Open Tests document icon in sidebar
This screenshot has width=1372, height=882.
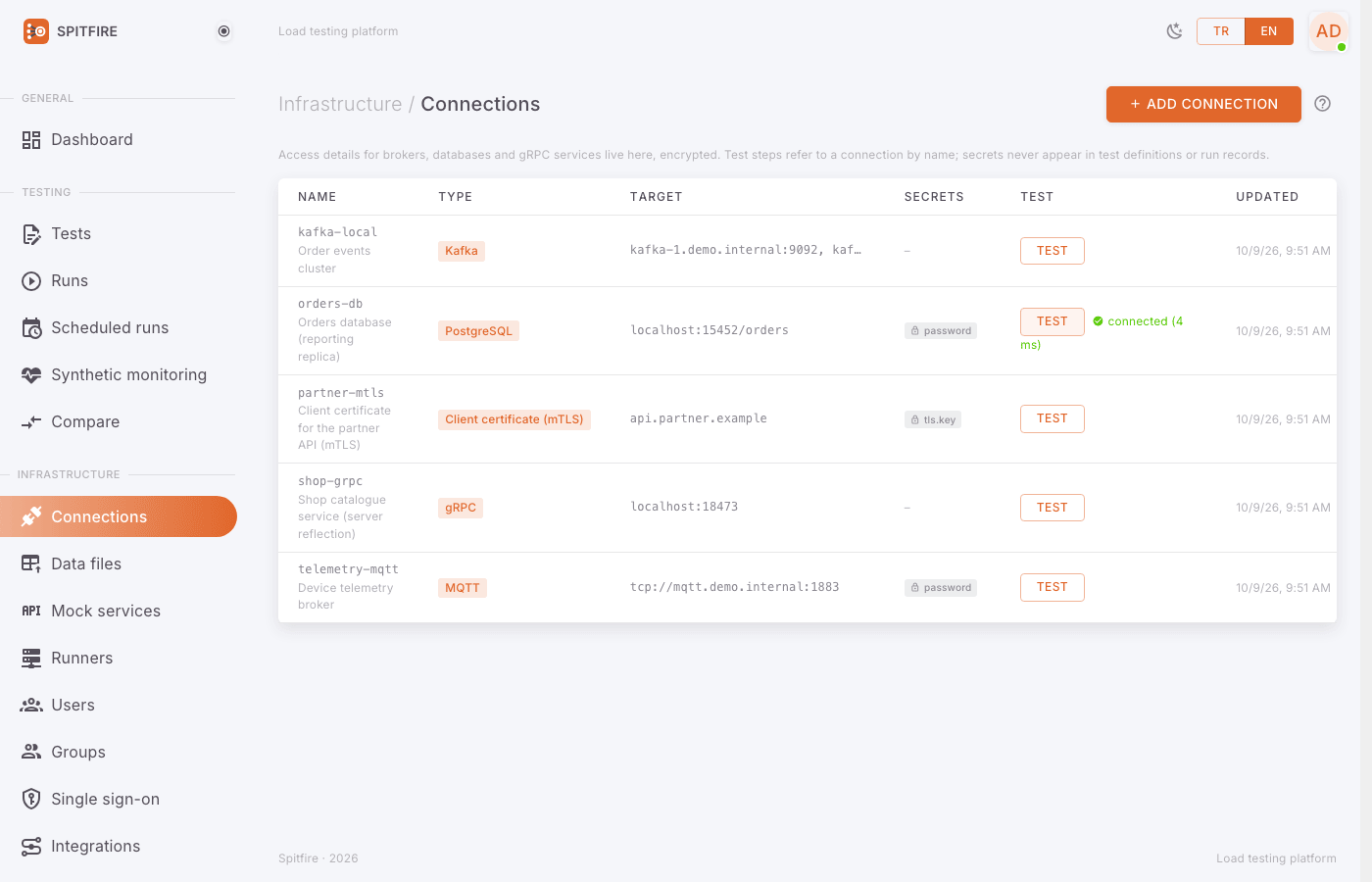coord(31,234)
